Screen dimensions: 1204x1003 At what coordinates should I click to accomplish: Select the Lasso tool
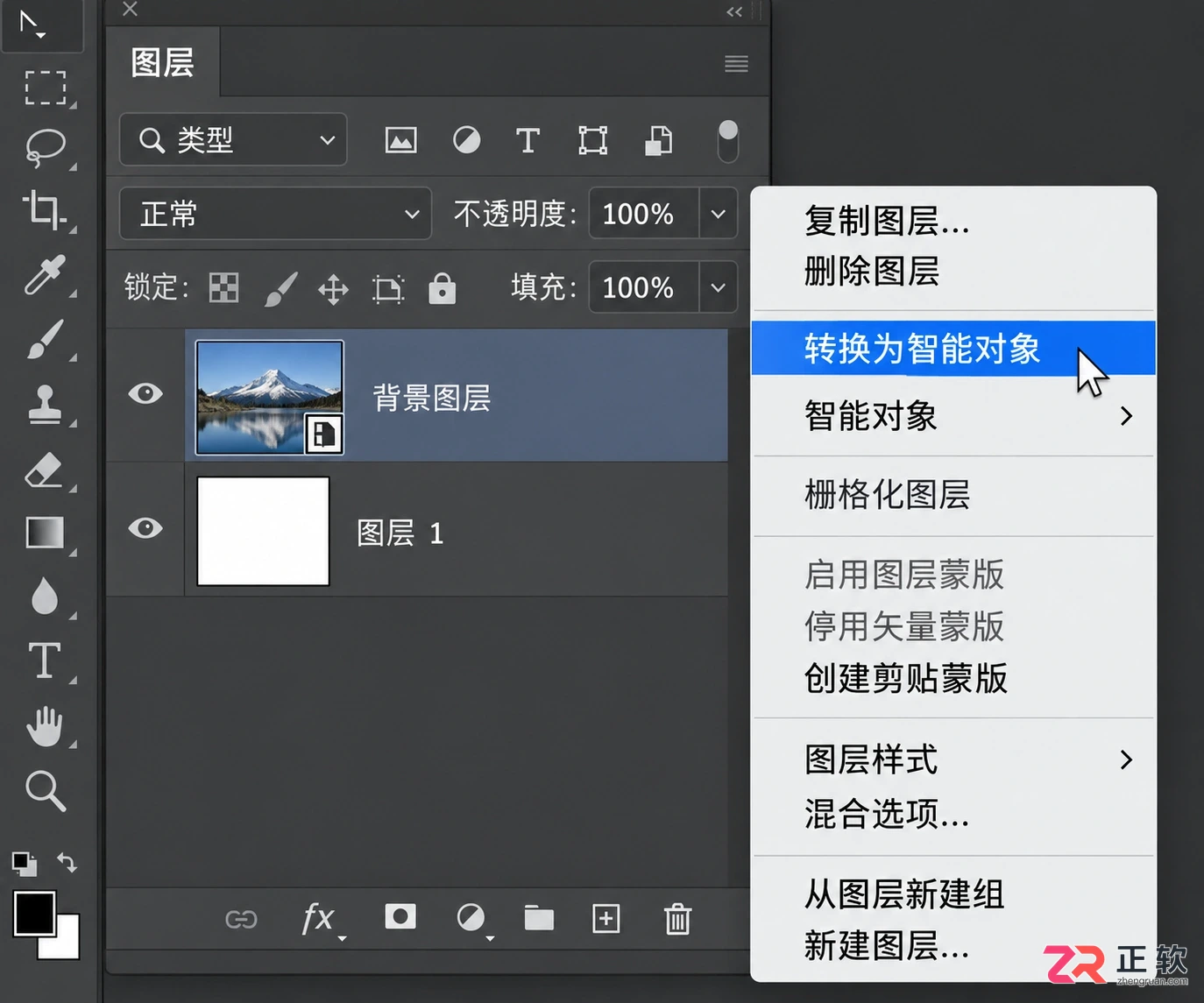[x=45, y=148]
